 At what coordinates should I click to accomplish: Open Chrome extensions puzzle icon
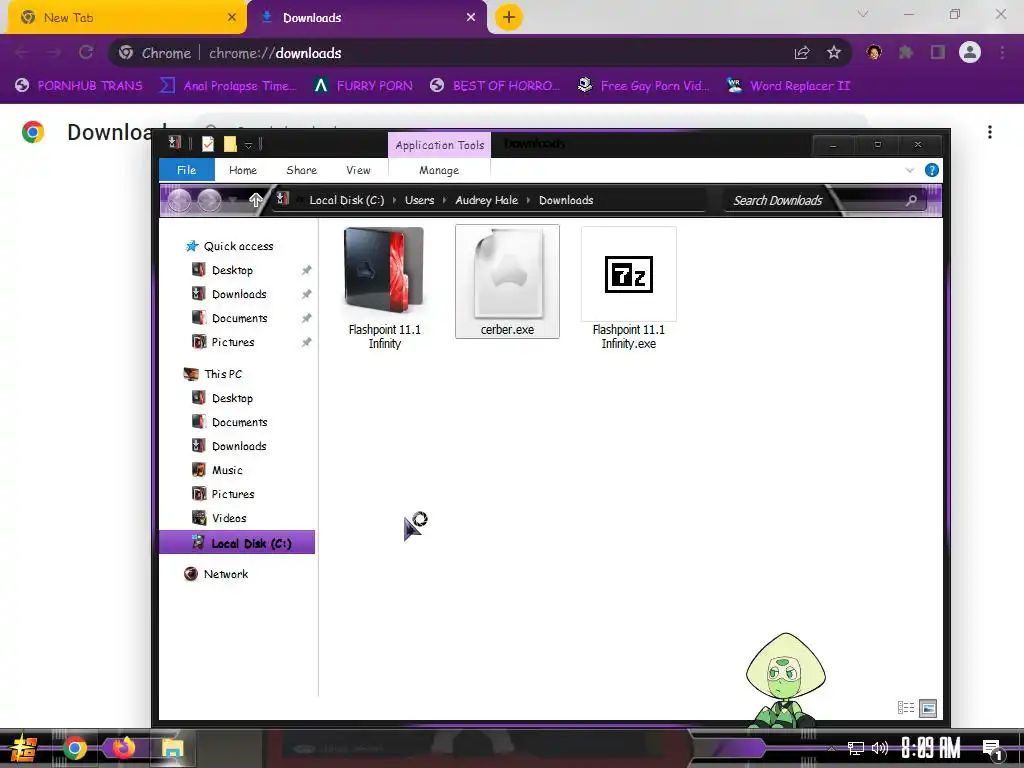pos(906,52)
